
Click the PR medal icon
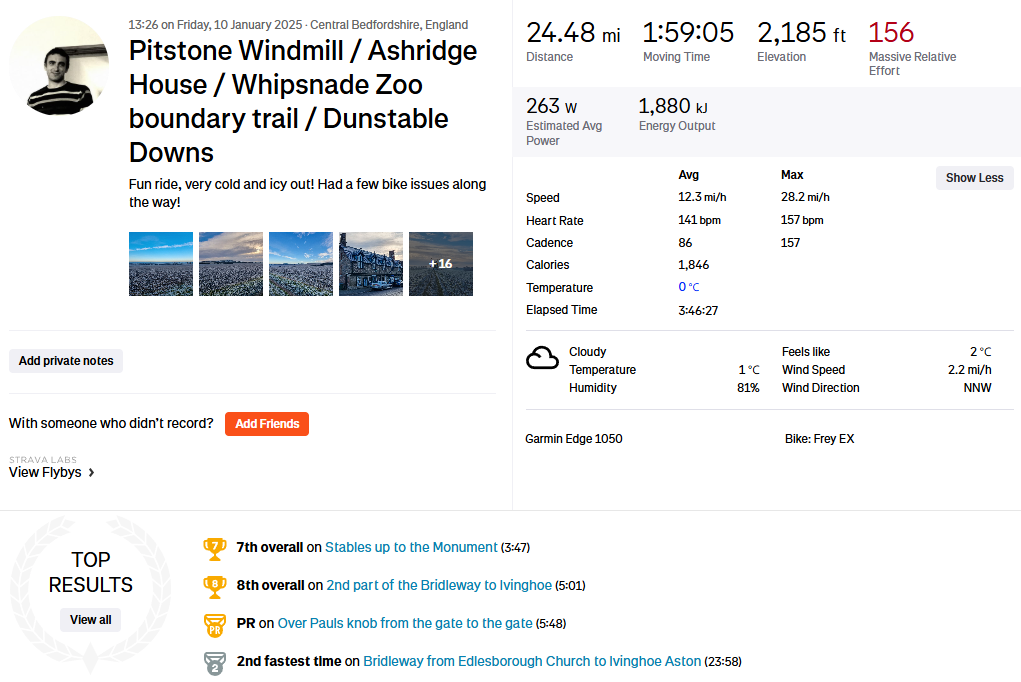(x=214, y=624)
